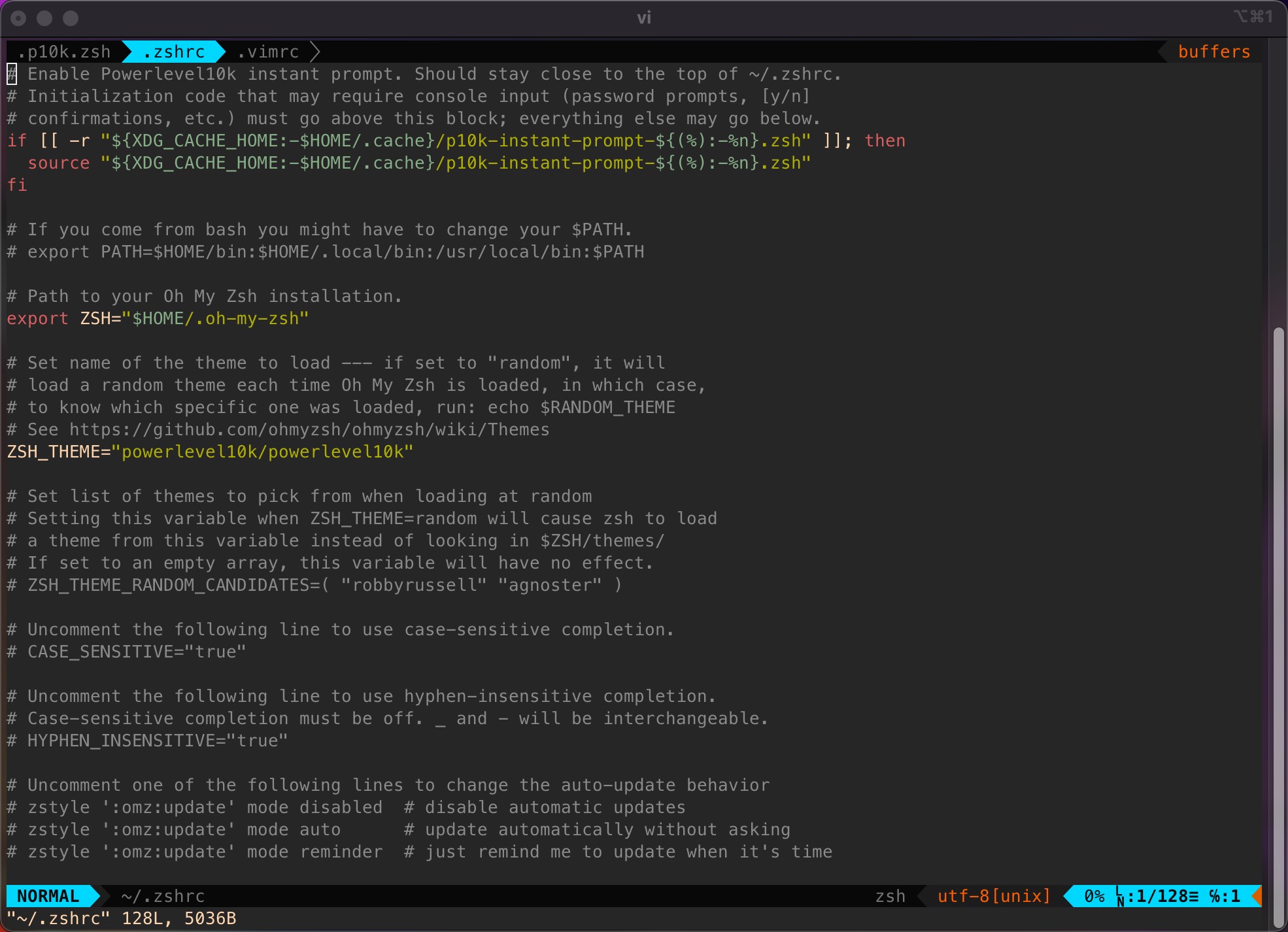Click the source p10k-instant-prompt line
1288x932 pixels.
[419, 163]
